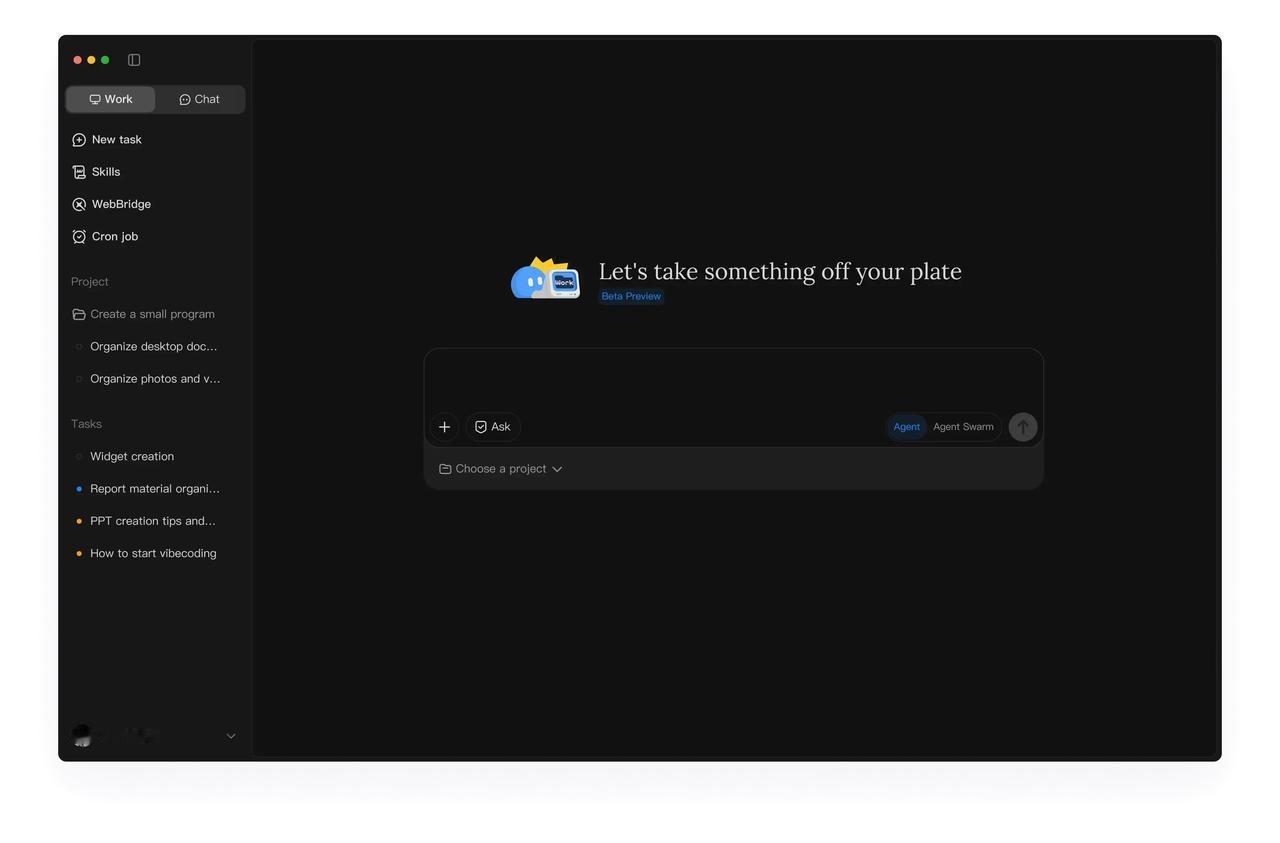Open PPT creation tips task
This screenshot has height=843, width=1280.
tap(146, 521)
